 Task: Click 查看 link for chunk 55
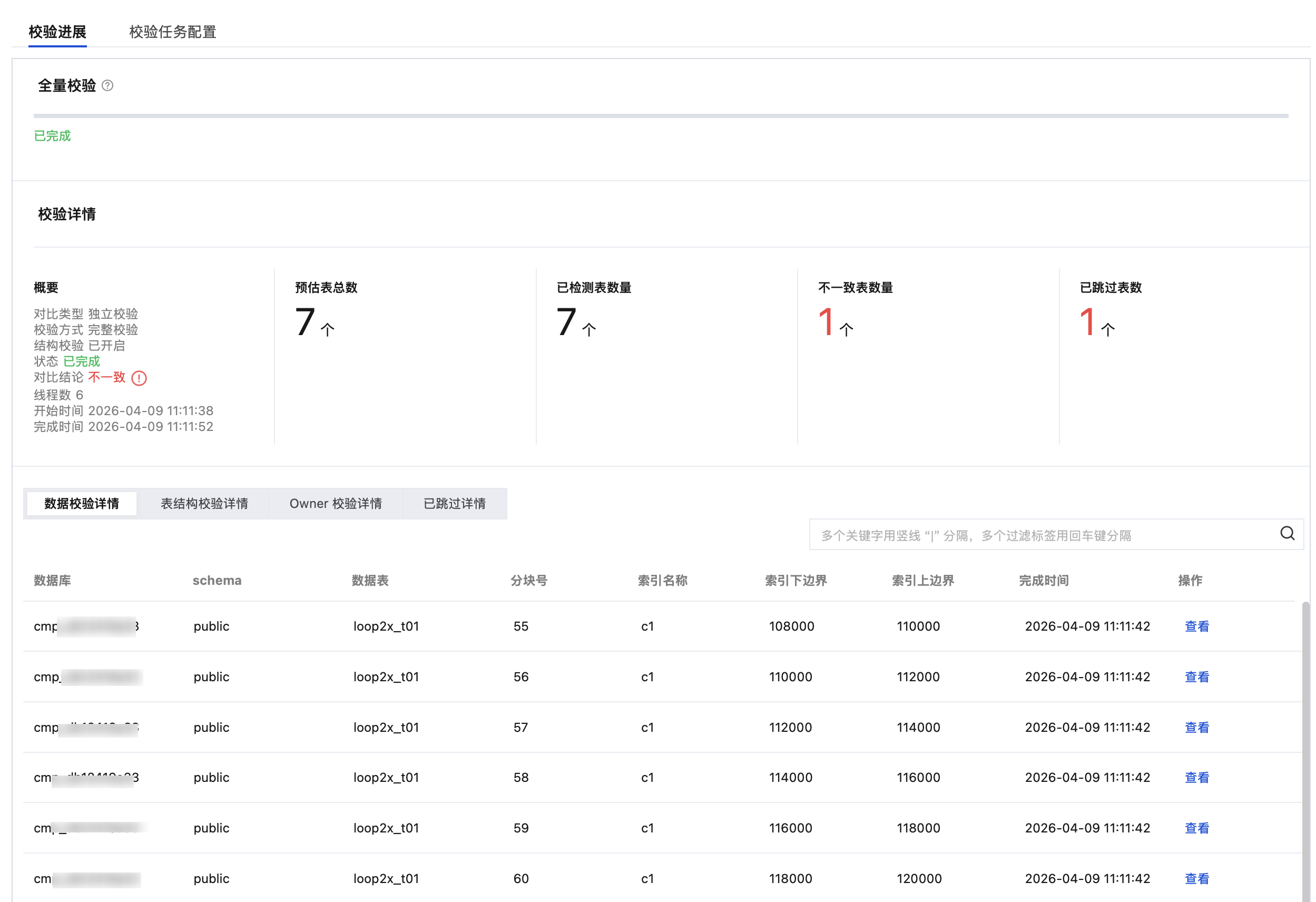click(x=1196, y=626)
